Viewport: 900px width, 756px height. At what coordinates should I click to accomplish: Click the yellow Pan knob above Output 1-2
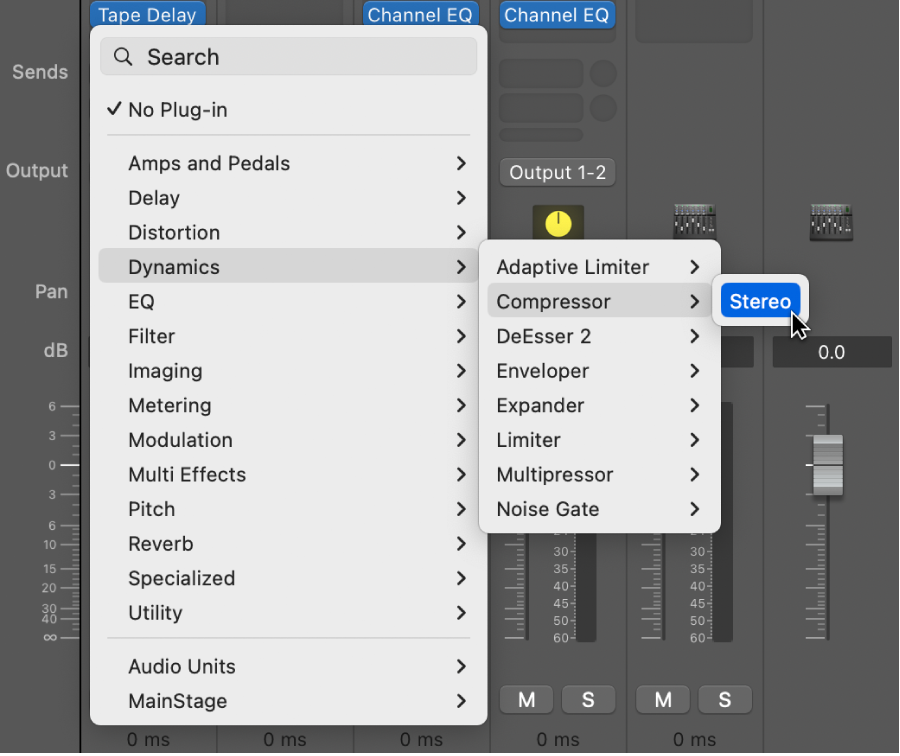tap(557, 222)
